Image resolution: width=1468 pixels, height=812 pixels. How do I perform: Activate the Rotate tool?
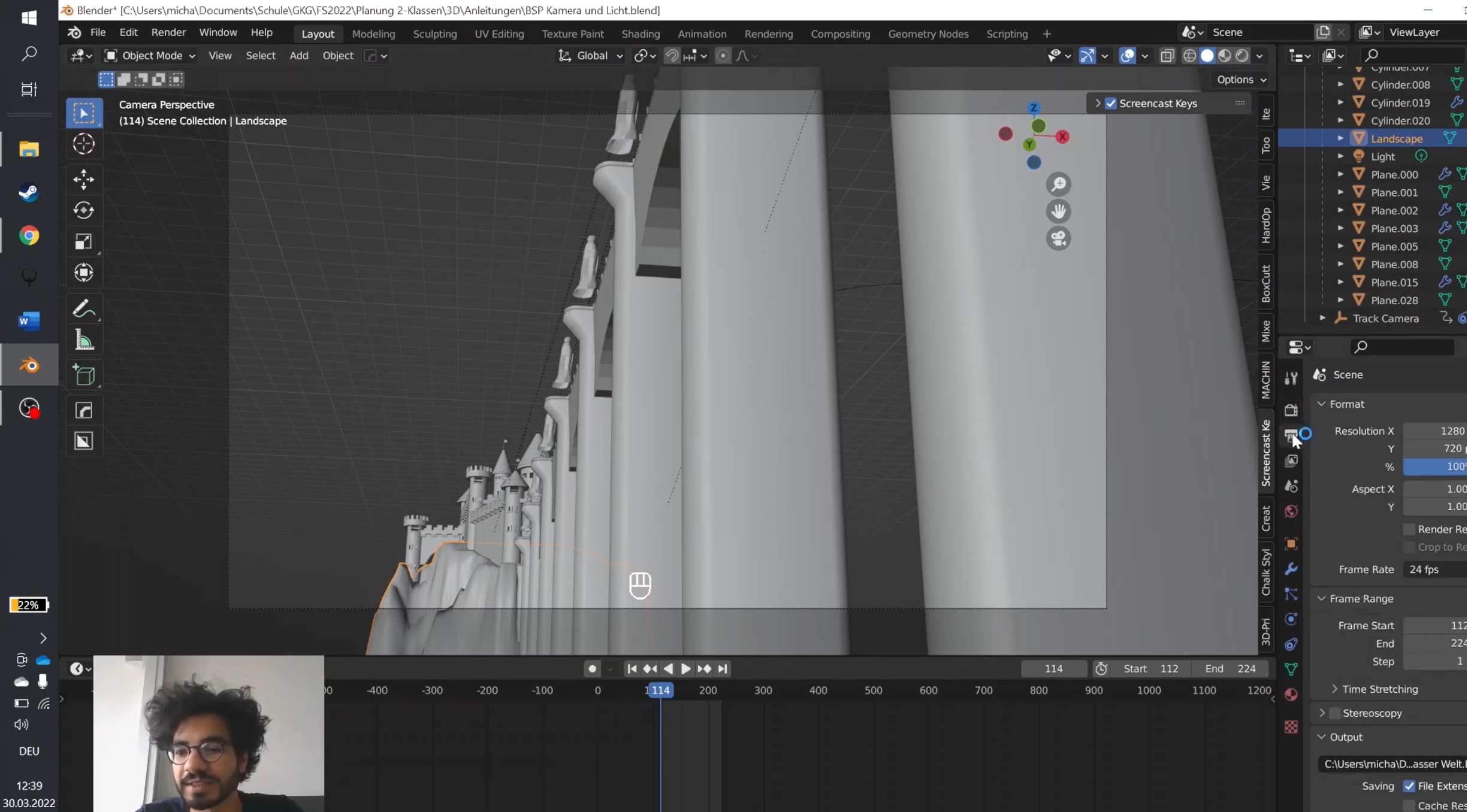coord(84,210)
